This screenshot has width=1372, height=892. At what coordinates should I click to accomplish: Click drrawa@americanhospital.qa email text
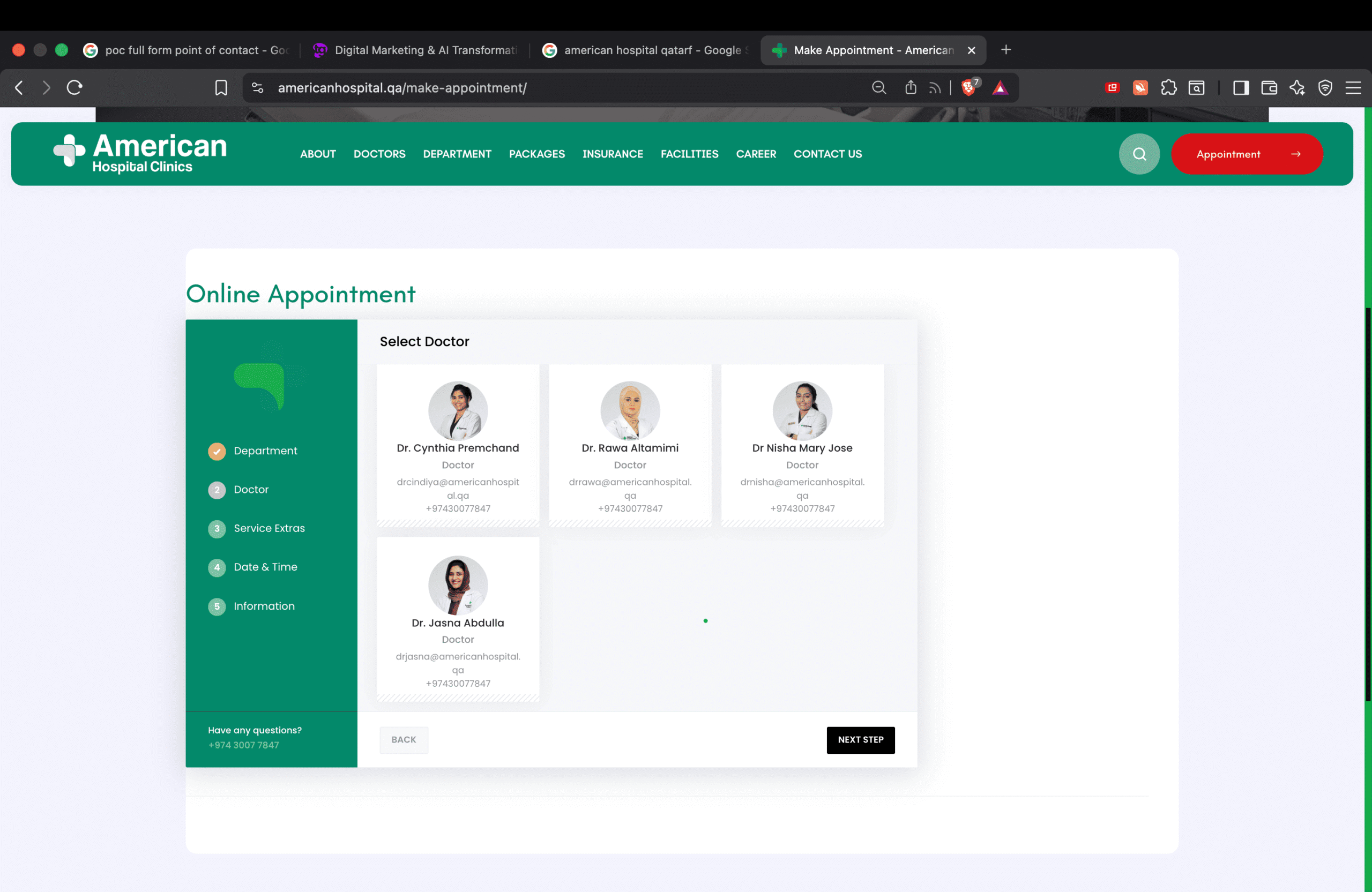pos(630,489)
